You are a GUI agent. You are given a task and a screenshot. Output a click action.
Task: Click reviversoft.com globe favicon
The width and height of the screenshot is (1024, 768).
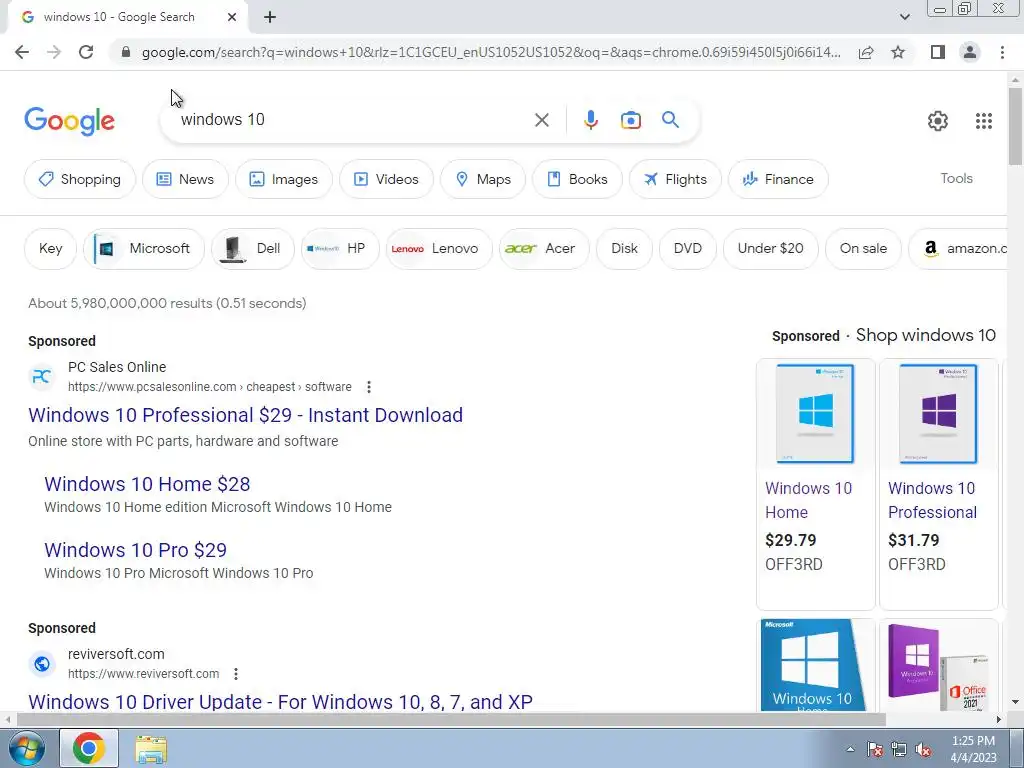tap(42, 664)
